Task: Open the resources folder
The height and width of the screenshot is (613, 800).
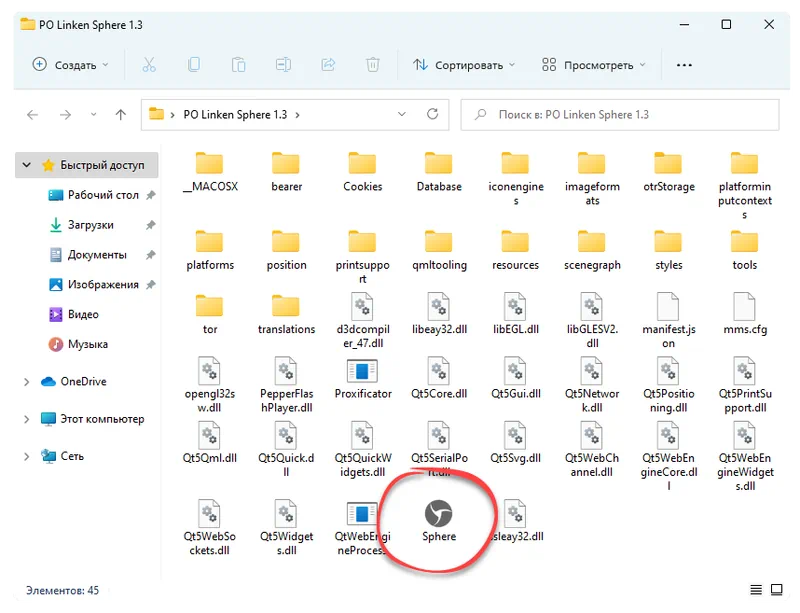Action: (515, 251)
